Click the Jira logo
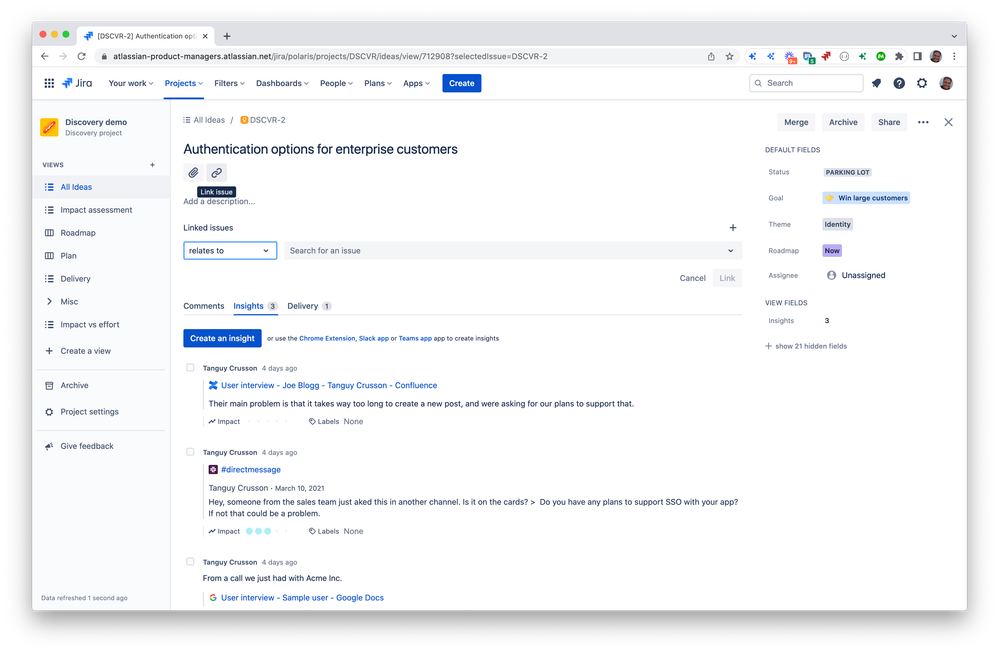The image size is (999, 653). (77, 83)
